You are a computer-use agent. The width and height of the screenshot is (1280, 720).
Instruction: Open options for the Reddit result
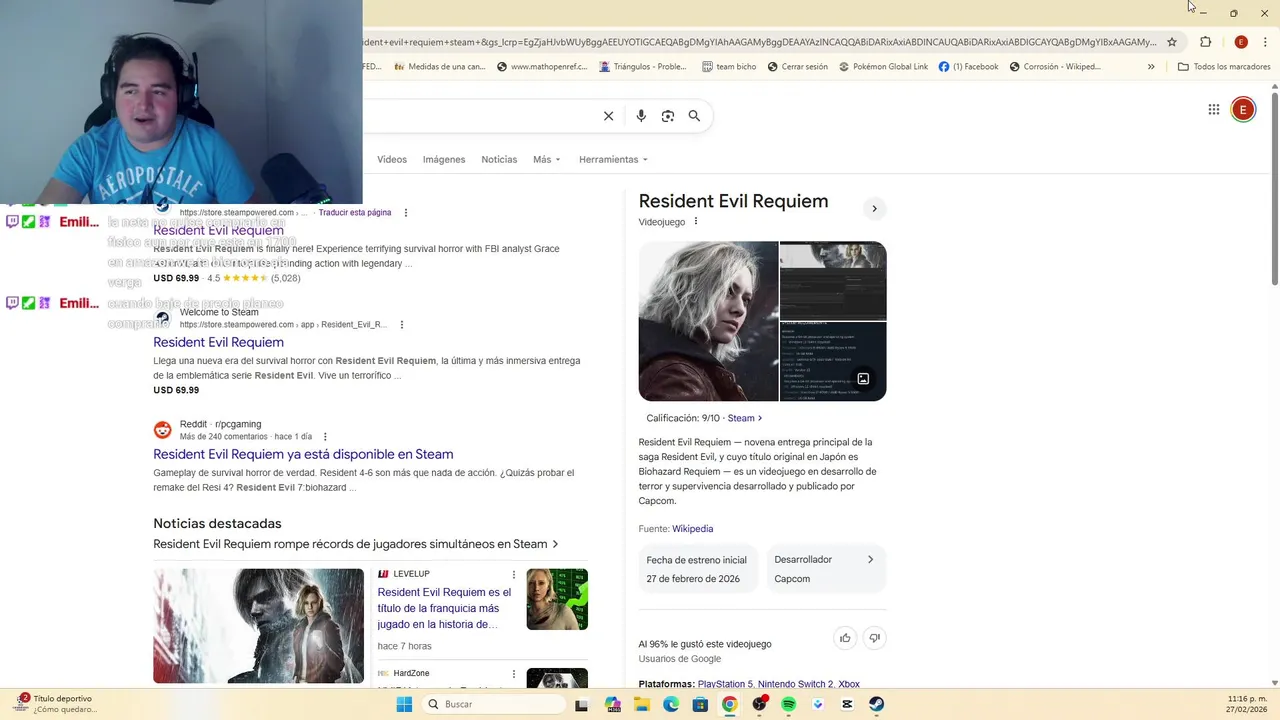pyautogui.click(x=325, y=437)
